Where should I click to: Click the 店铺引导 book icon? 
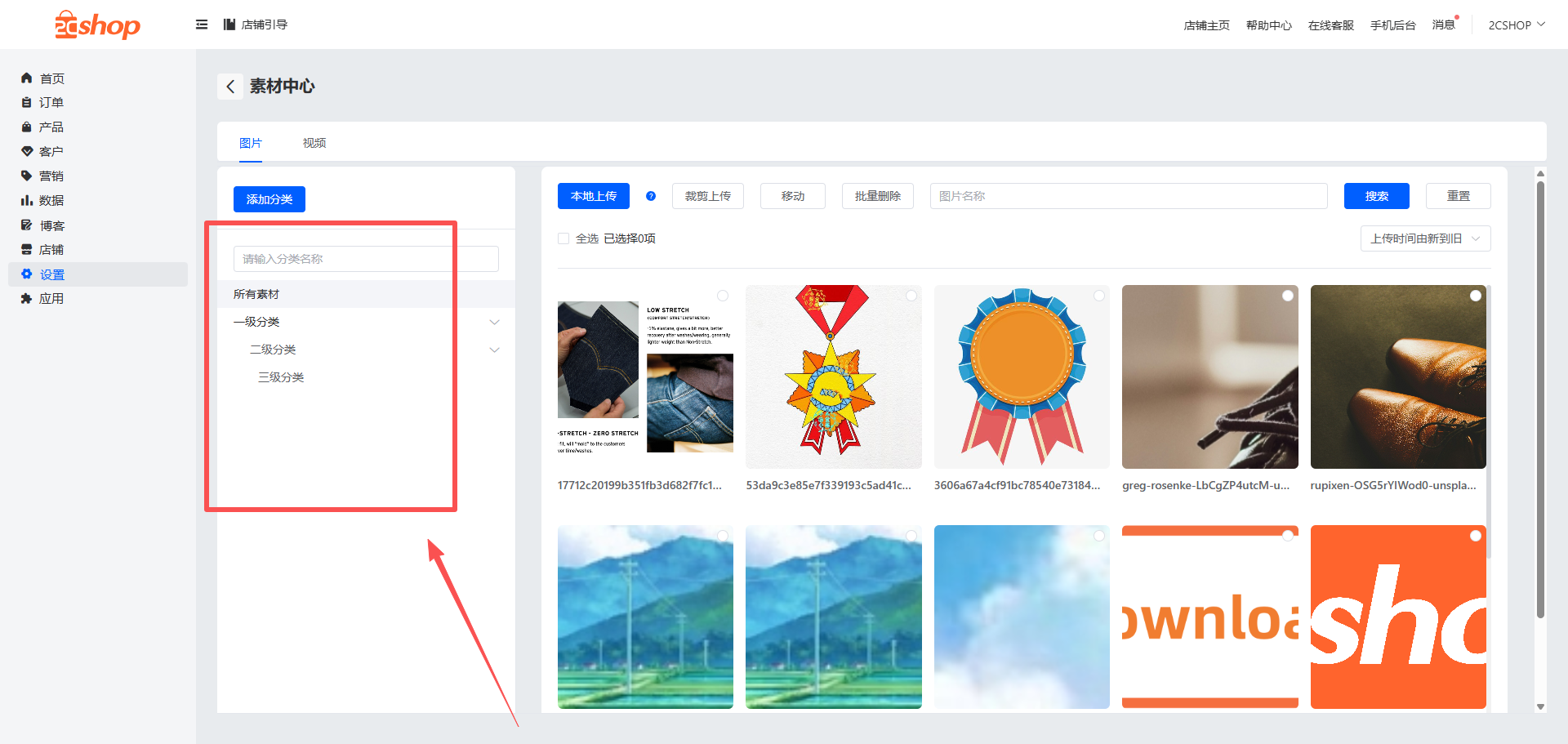tap(229, 25)
